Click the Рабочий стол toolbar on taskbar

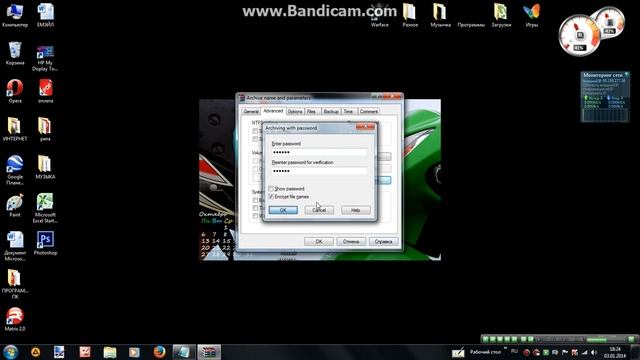(x=485, y=352)
